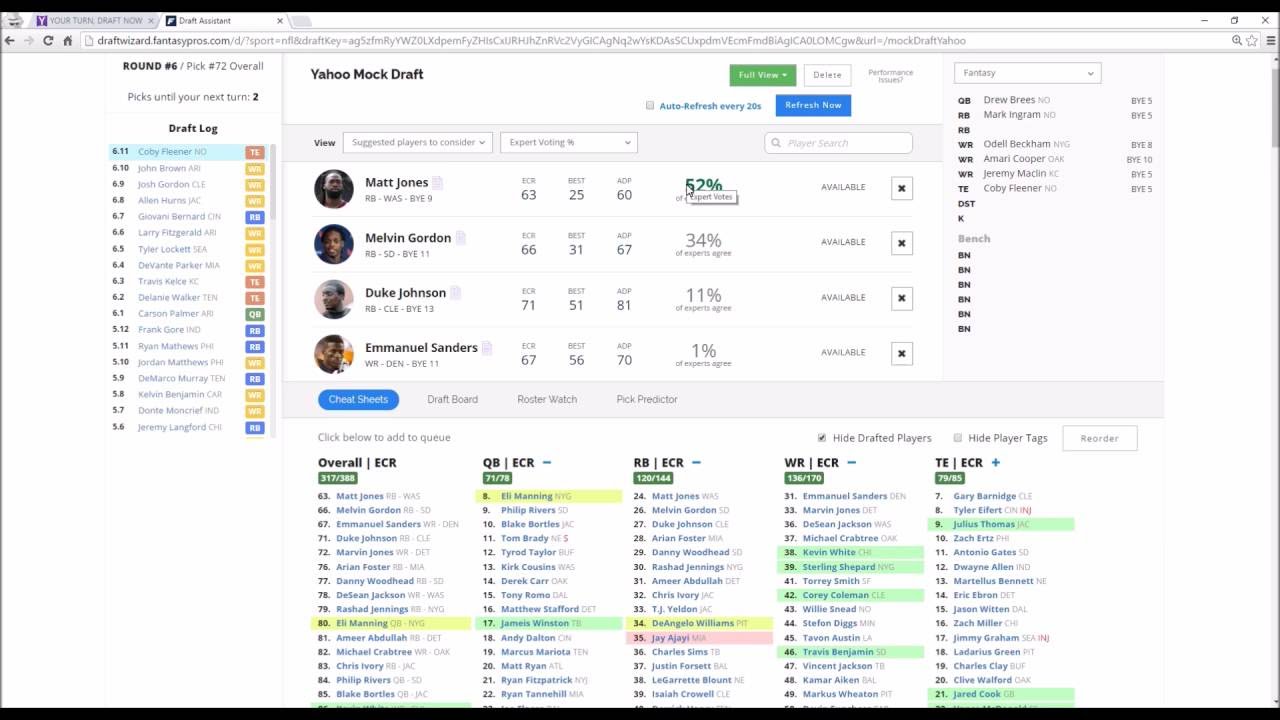Click the Refresh Now button
1280x720 pixels.
tap(813, 105)
